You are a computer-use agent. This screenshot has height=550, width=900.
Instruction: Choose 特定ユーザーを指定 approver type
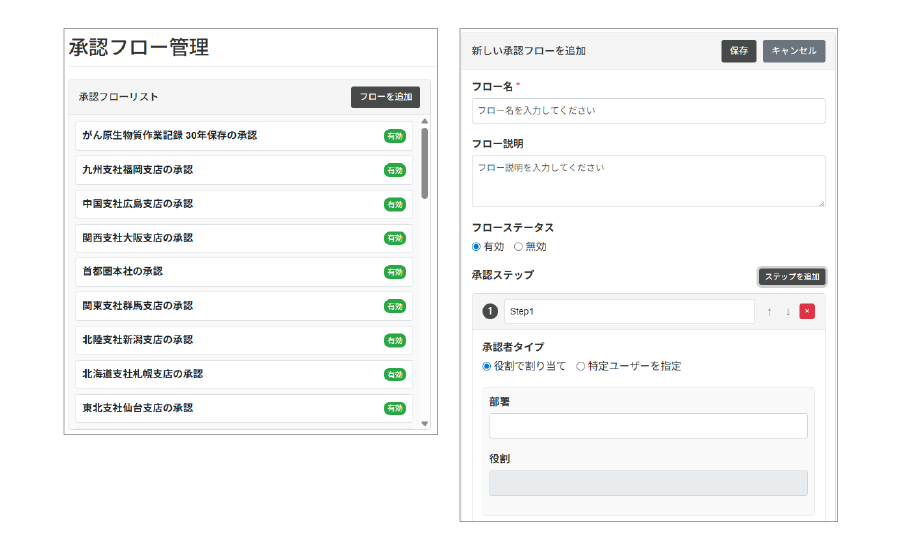pos(581,366)
